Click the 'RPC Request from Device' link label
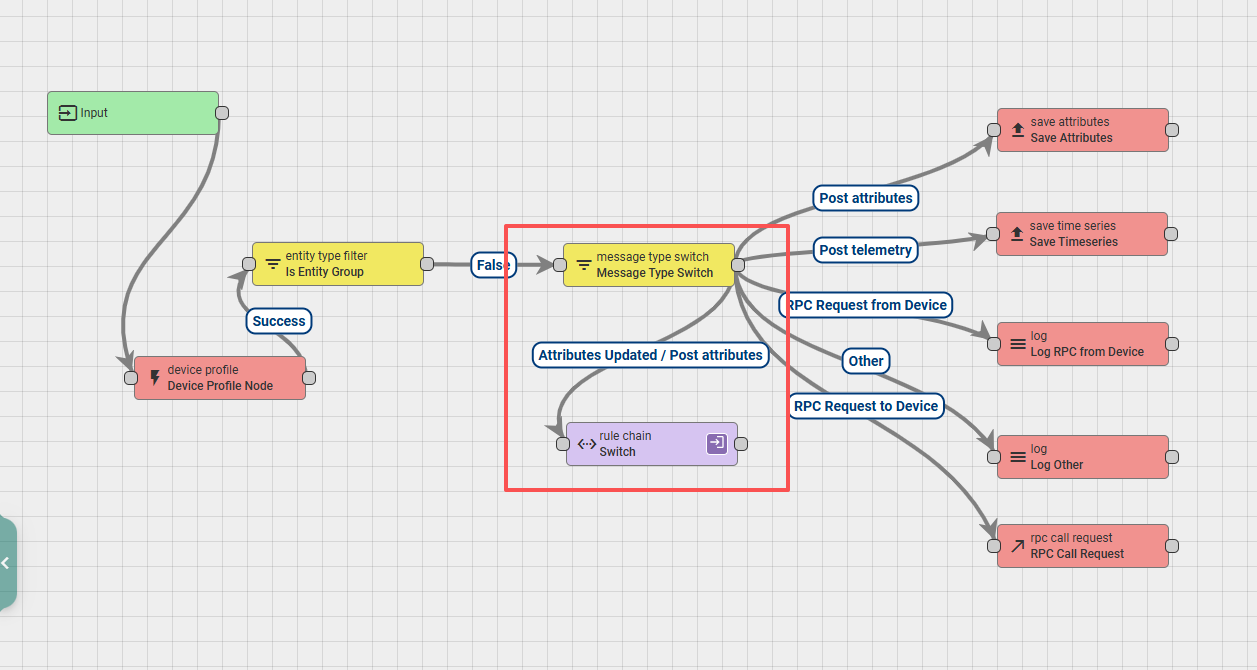This screenshot has height=670, width=1257. point(865,304)
